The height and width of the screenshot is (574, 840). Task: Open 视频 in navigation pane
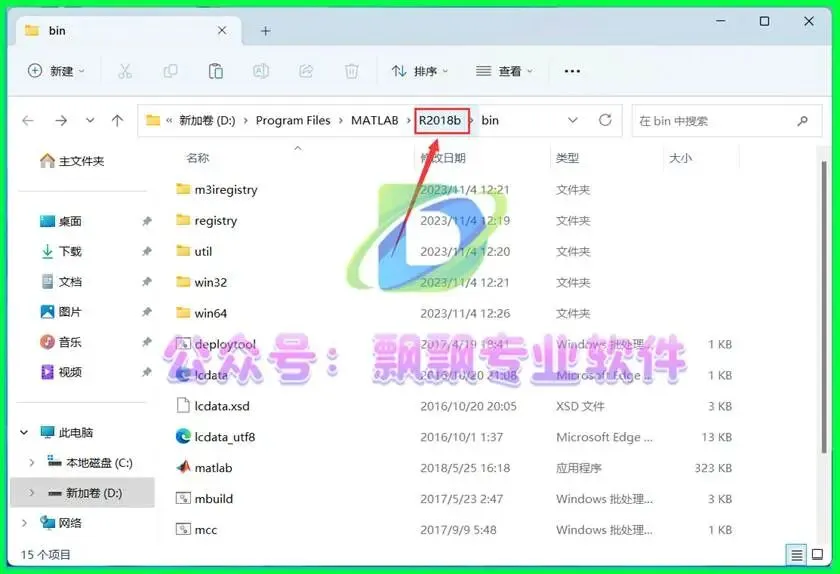coord(61,371)
